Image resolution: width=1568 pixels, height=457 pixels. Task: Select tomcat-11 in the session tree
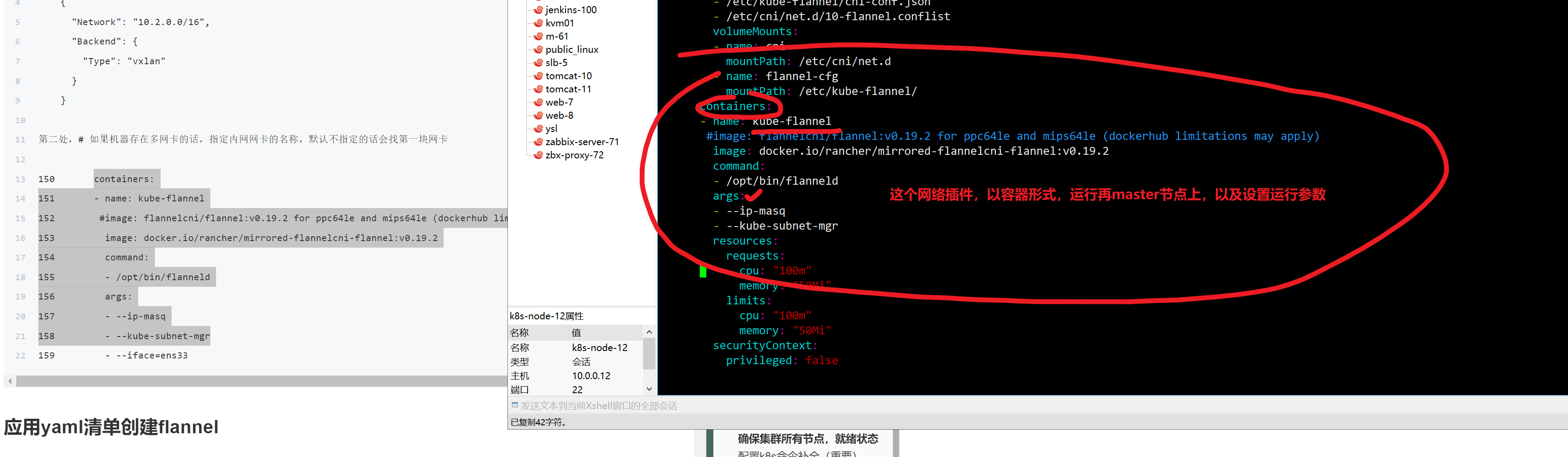click(568, 89)
